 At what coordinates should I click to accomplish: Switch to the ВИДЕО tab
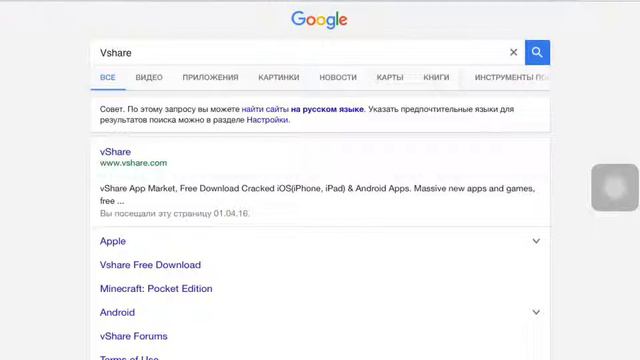(x=149, y=77)
